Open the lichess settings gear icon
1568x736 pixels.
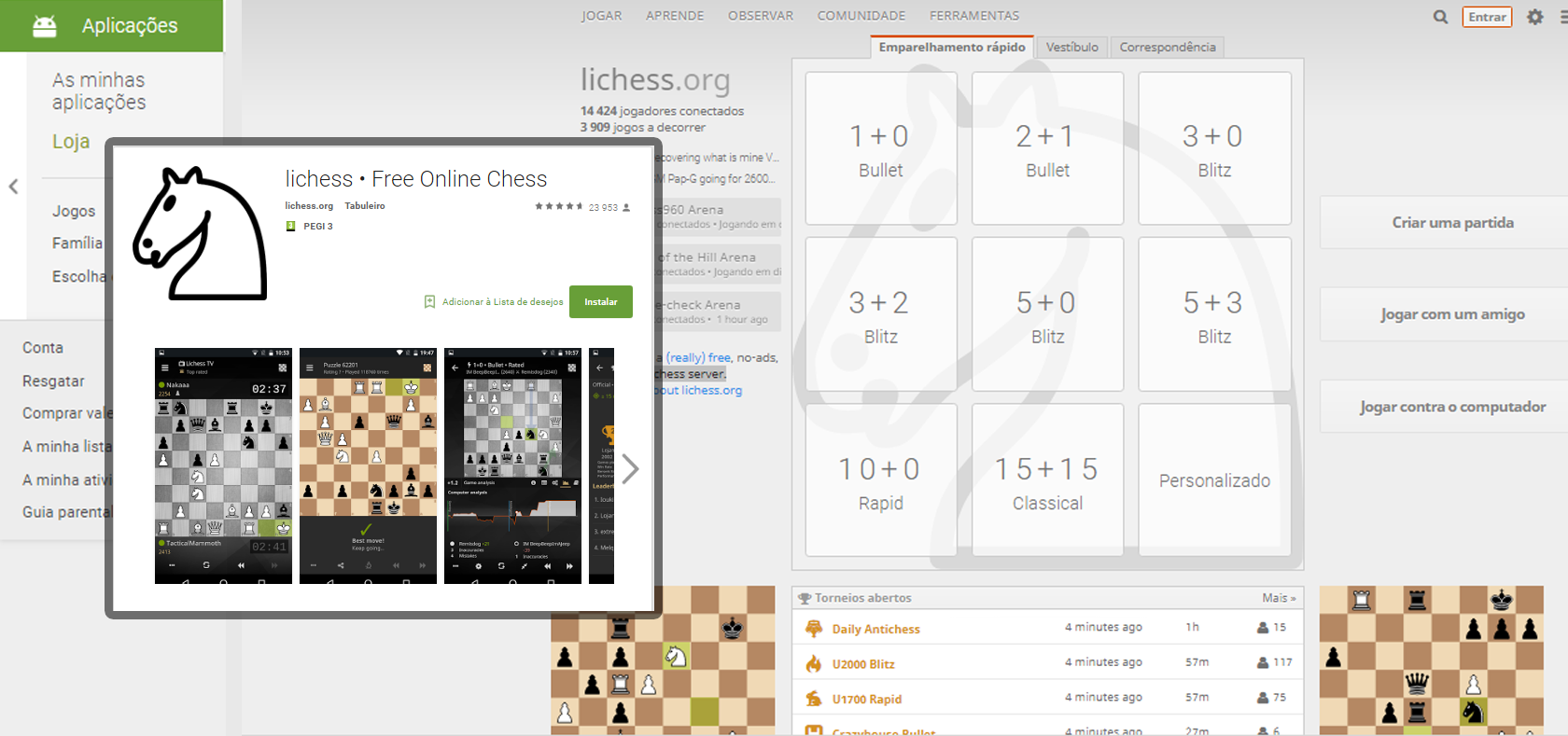tap(1535, 17)
